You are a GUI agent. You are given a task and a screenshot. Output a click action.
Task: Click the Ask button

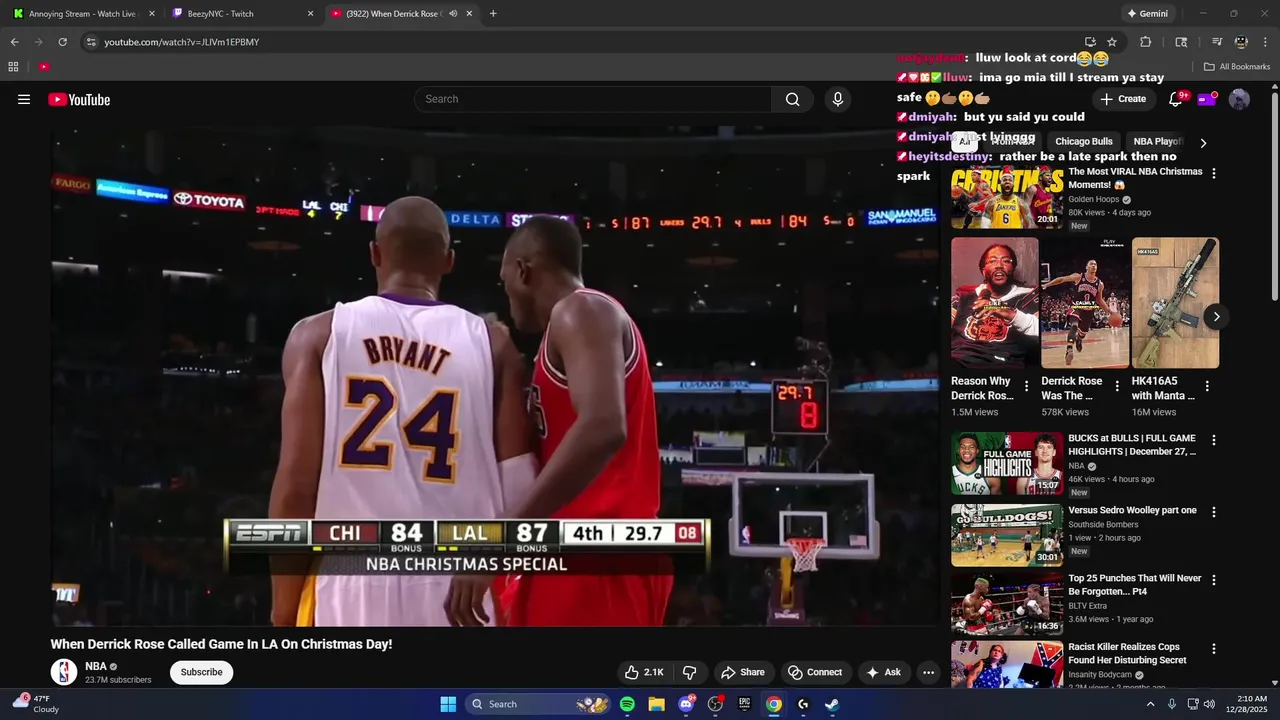coord(883,672)
